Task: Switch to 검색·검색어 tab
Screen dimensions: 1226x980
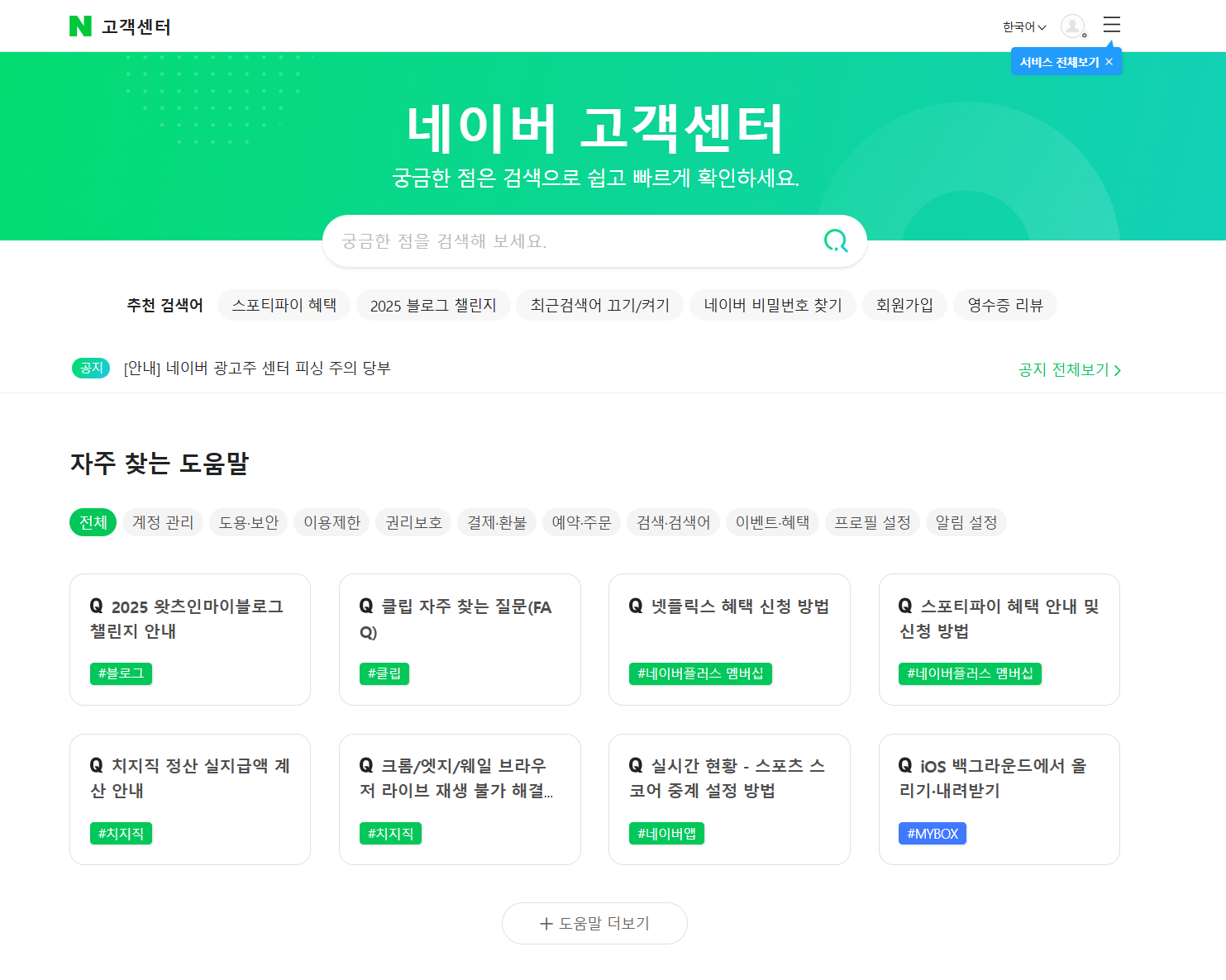Action: (674, 522)
